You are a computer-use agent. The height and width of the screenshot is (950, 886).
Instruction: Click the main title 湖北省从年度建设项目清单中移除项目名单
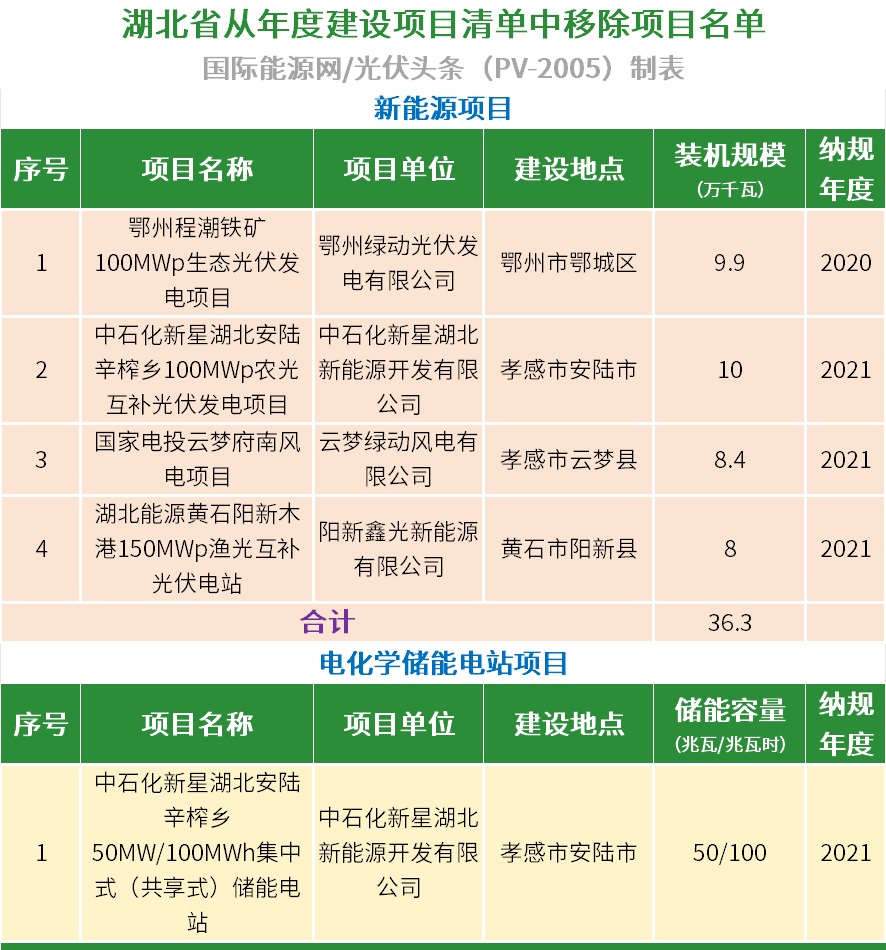pos(443,25)
